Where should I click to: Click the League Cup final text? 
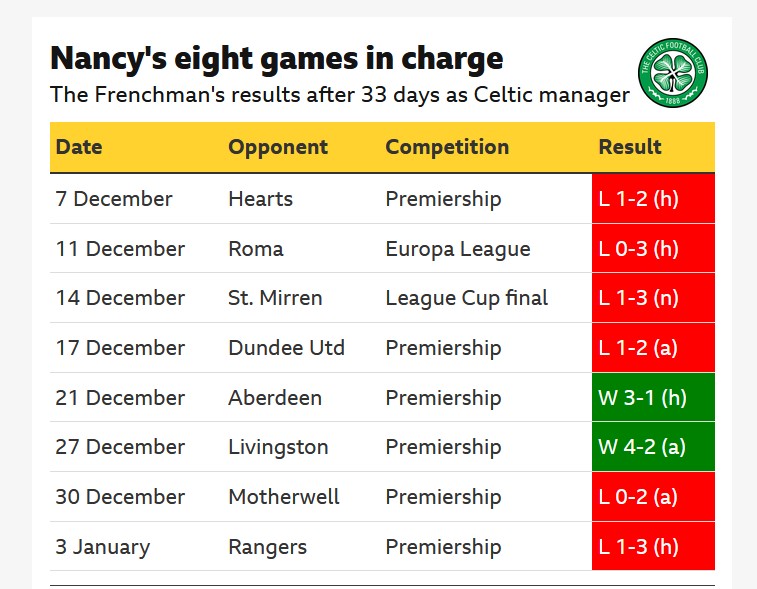(x=467, y=298)
